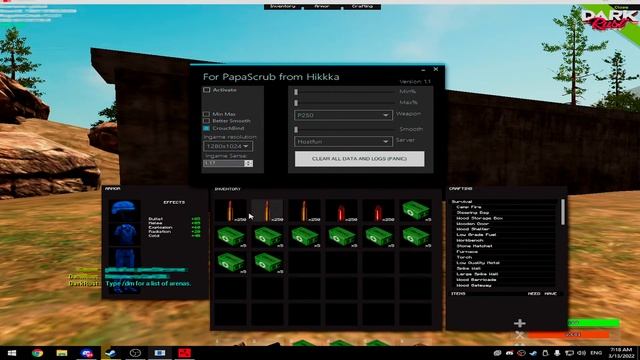The image size is (640, 360).
Task: Click the Ingame Sense value field
Action: click(x=224, y=163)
